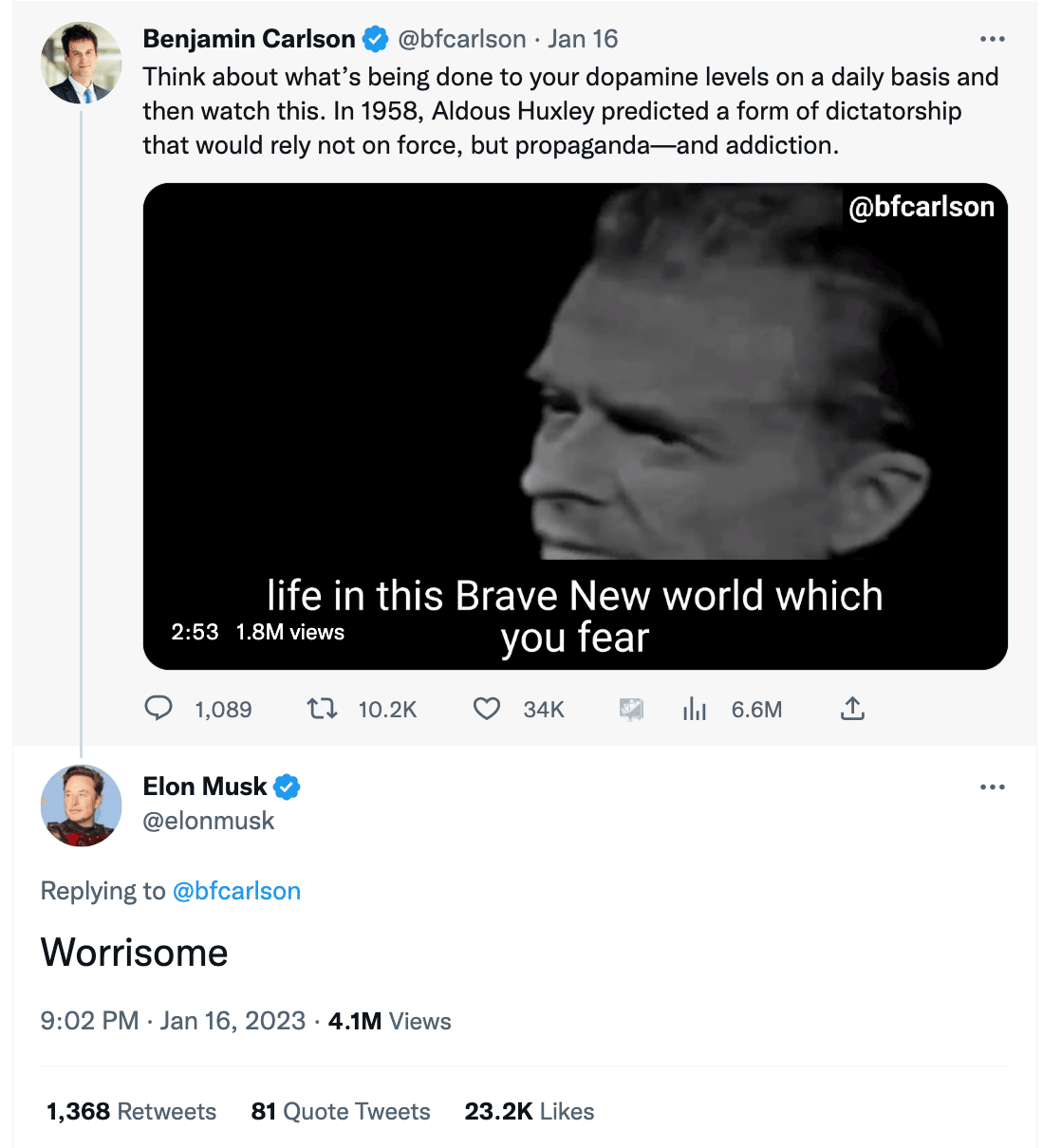Click Elon Musk's blue verified badge
This screenshot has height=1148, width=1061.
[x=288, y=787]
